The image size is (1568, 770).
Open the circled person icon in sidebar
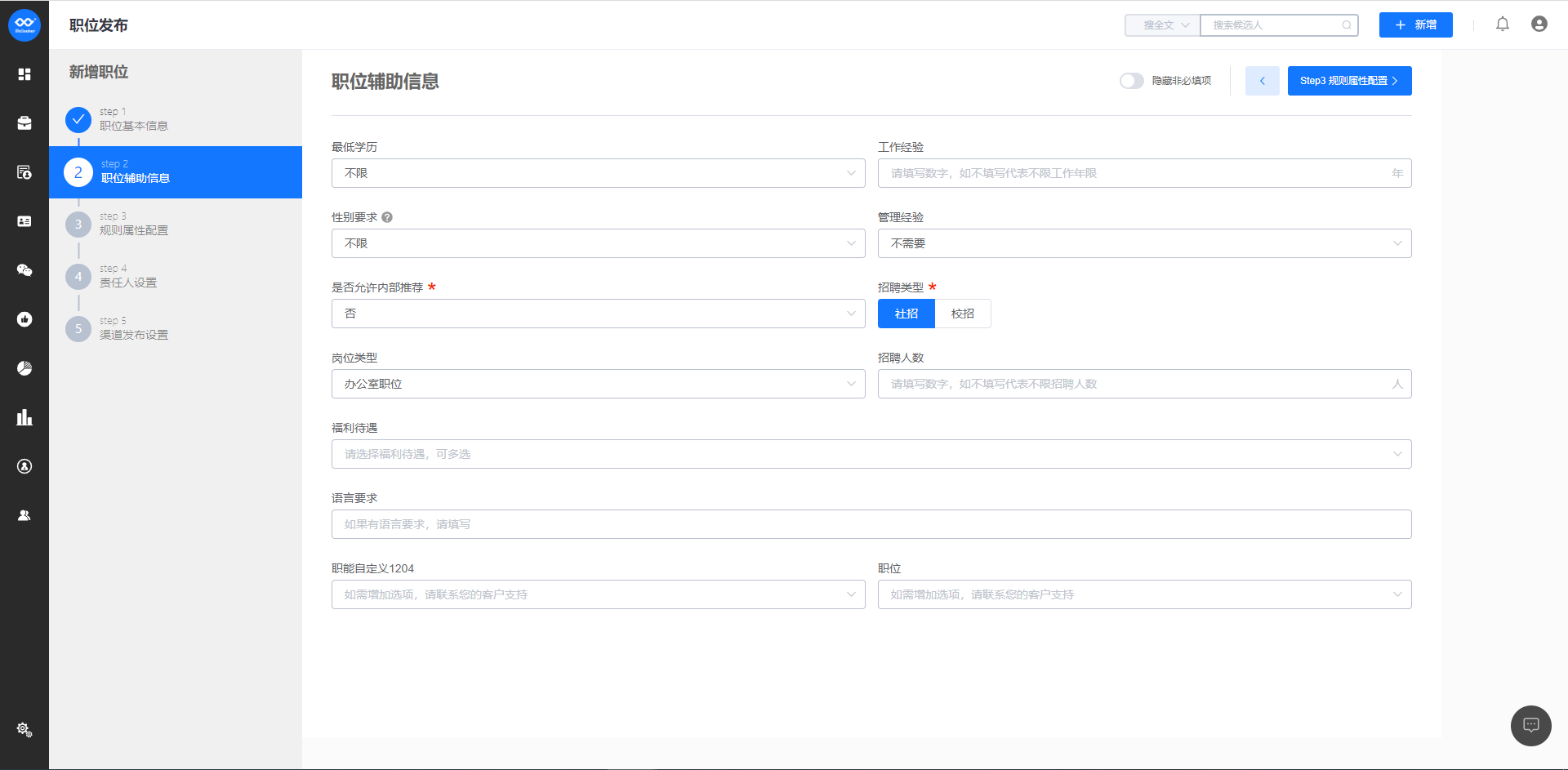[24, 466]
